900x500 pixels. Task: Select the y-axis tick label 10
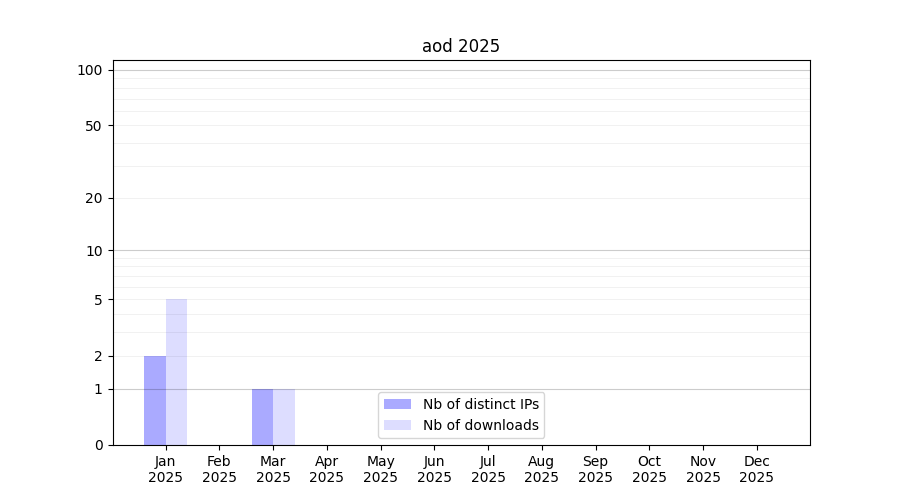coord(94,251)
